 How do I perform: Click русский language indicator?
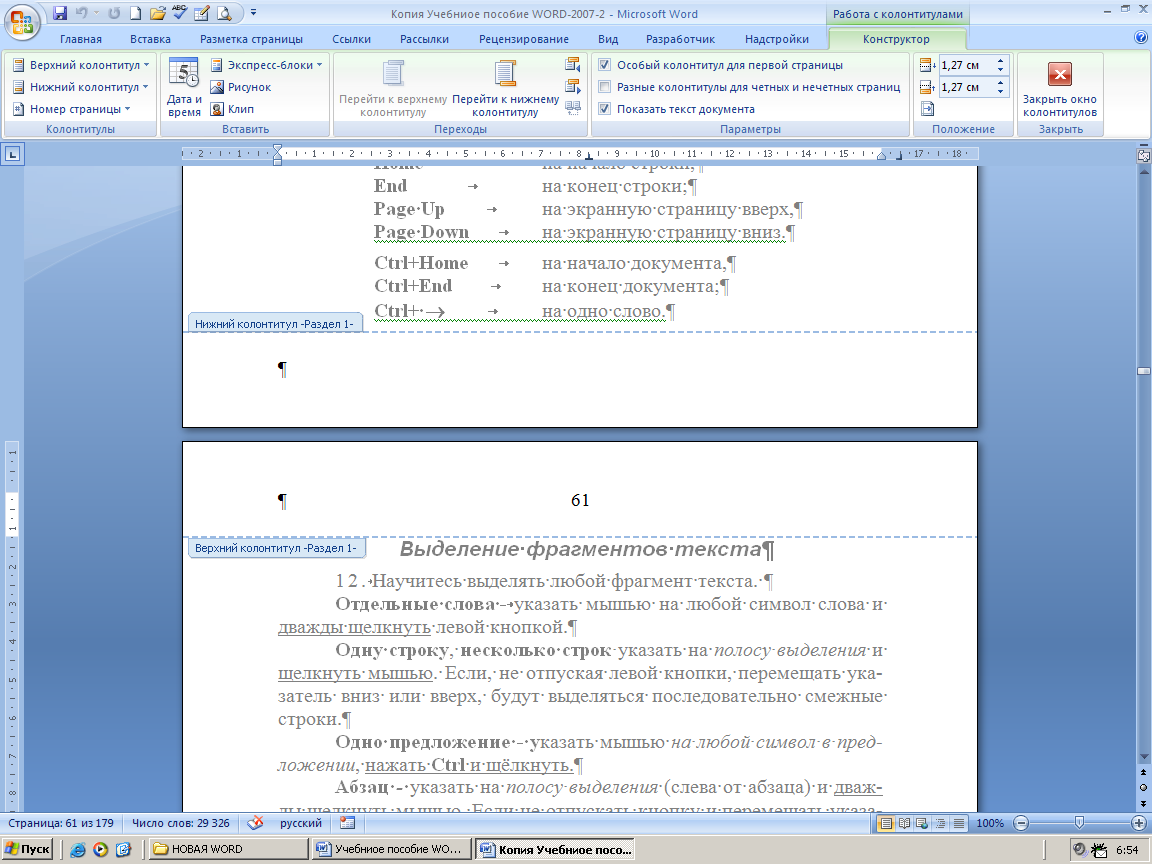click(300, 823)
